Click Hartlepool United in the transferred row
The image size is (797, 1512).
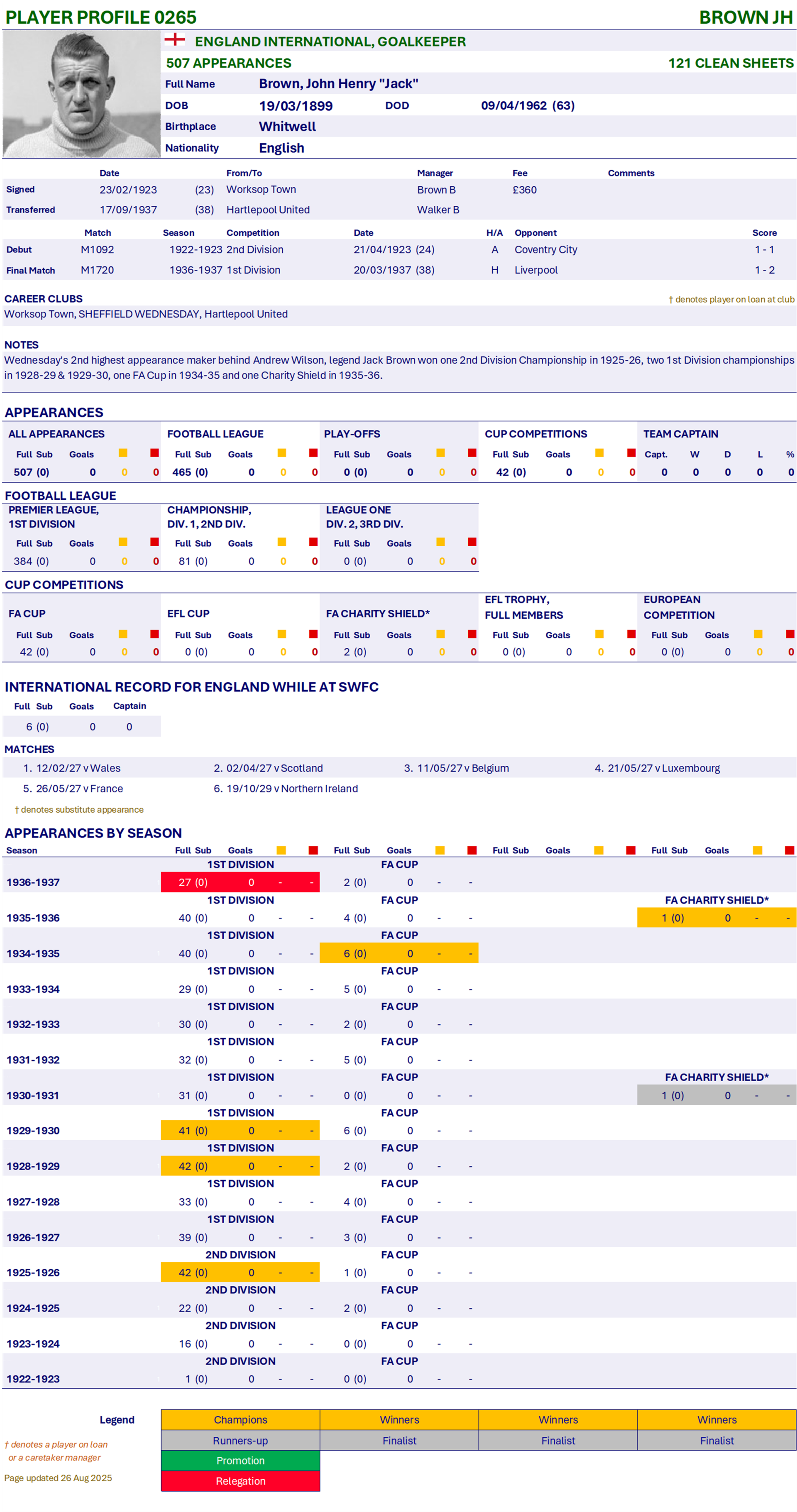coord(268,210)
